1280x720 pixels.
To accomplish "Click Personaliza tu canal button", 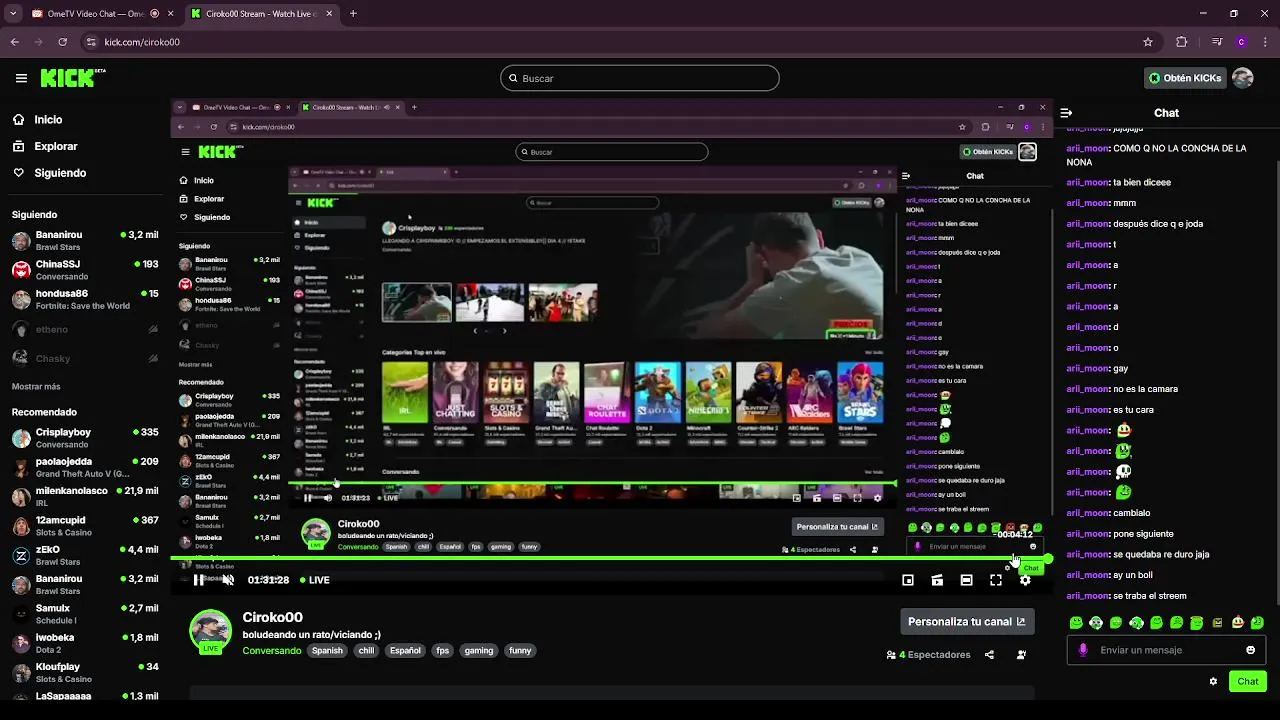I will (967, 621).
